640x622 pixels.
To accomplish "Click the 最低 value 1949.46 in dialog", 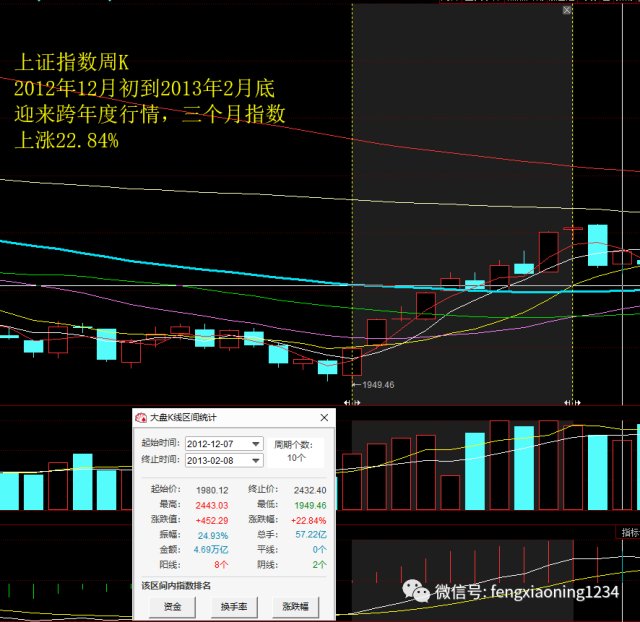I will click(x=310, y=505).
